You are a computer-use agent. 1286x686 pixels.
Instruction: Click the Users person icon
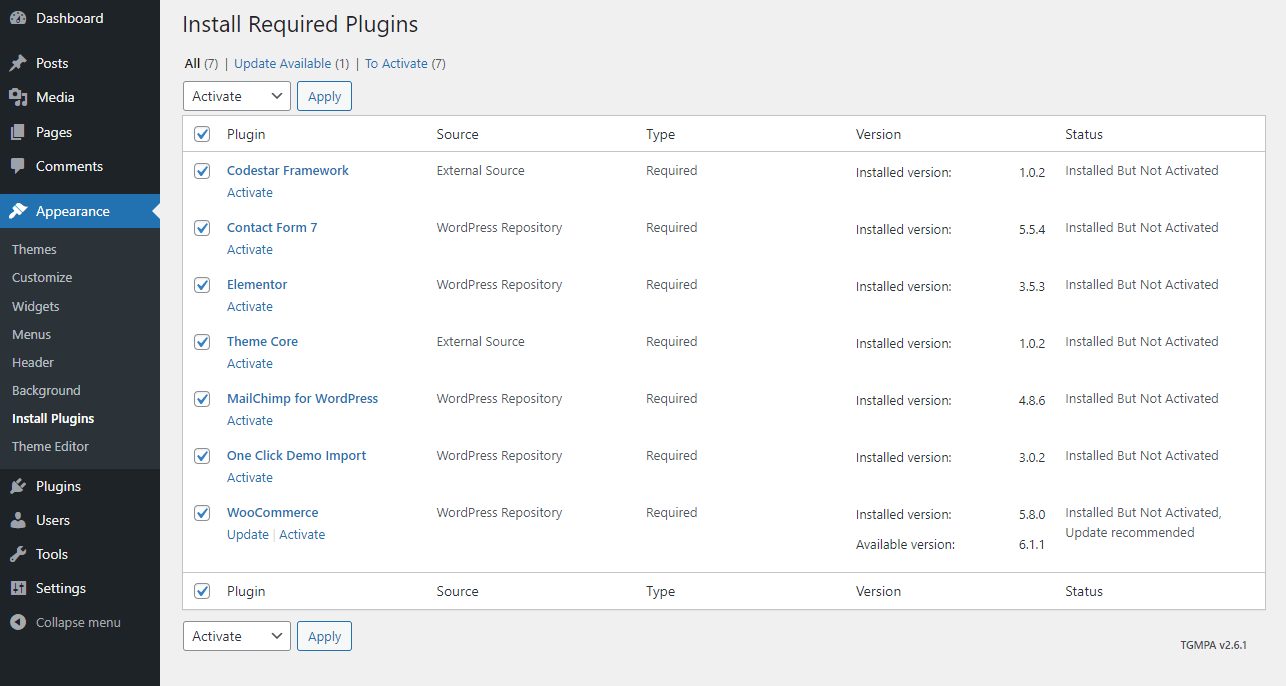click(18, 520)
